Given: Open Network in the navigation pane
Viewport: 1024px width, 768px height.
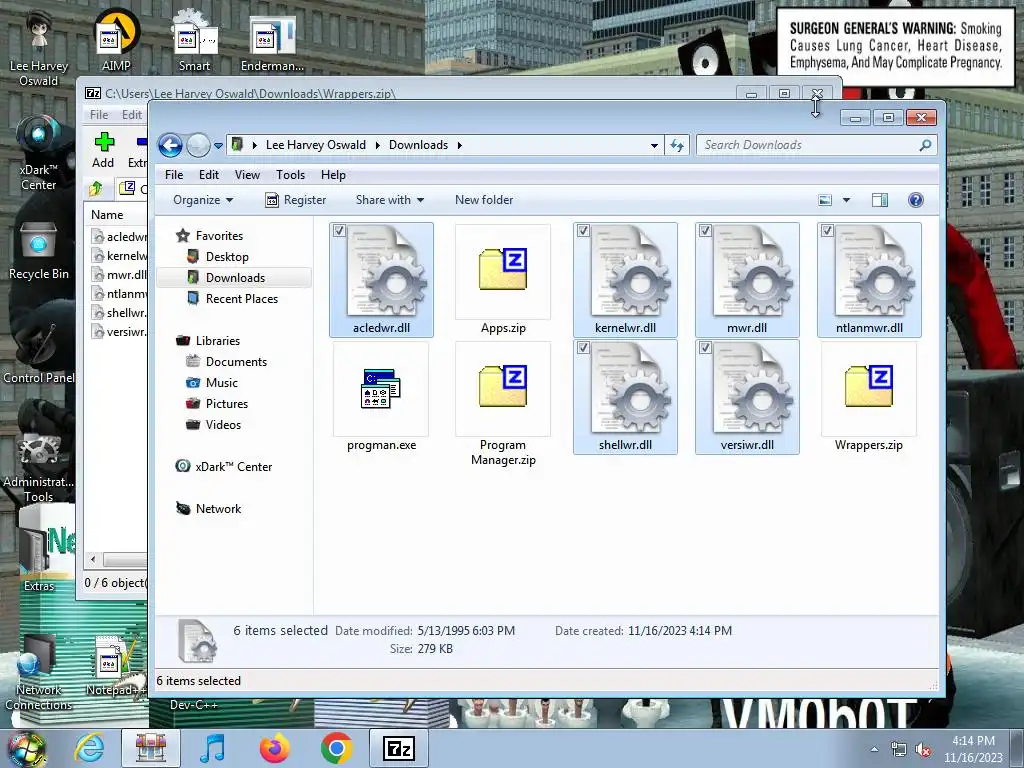Looking at the screenshot, I should pyautogui.click(x=218, y=509).
